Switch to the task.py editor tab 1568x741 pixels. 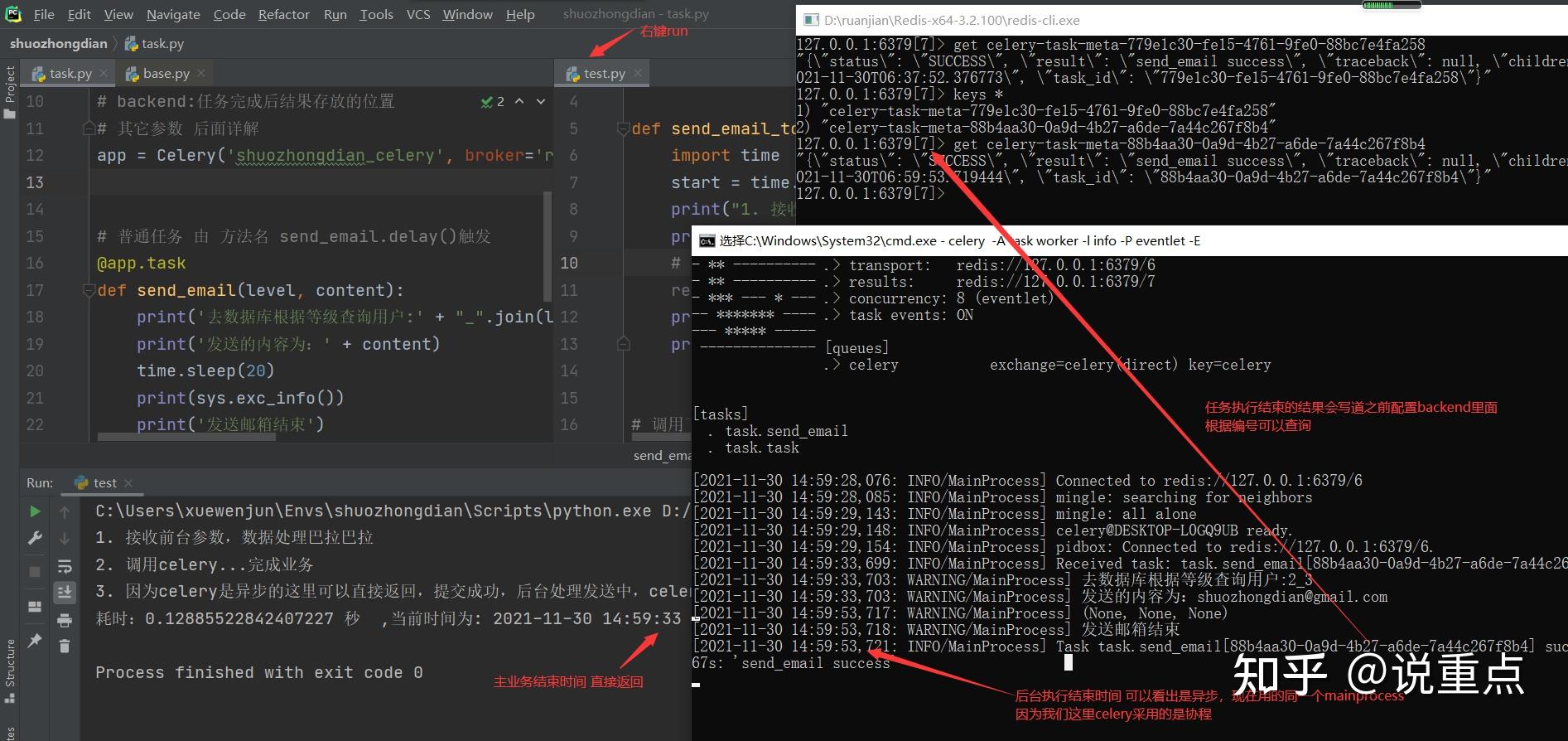pyautogui.click(x=70, y=73)
